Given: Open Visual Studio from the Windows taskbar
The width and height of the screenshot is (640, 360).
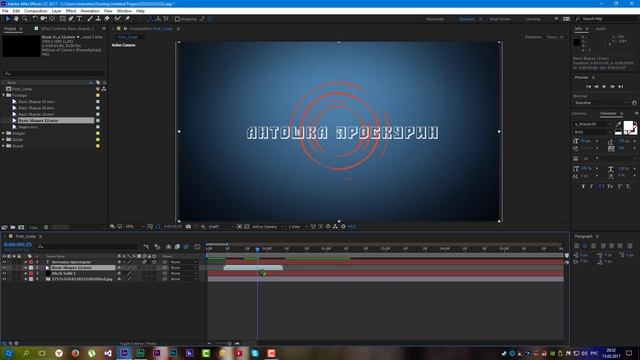Looking at the screenshot, I should pos(108,353).
